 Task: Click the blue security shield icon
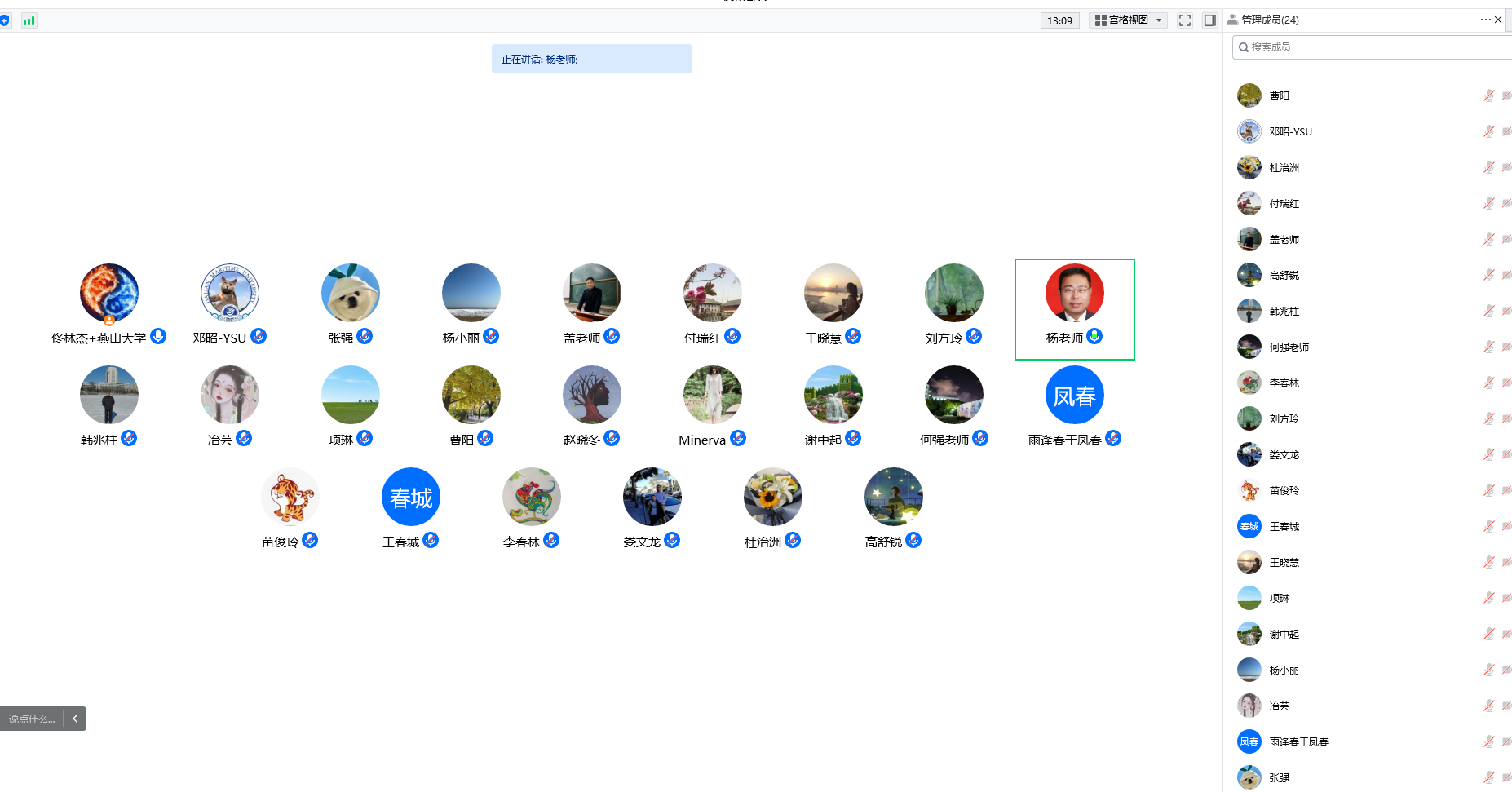[x=5, y=20]
